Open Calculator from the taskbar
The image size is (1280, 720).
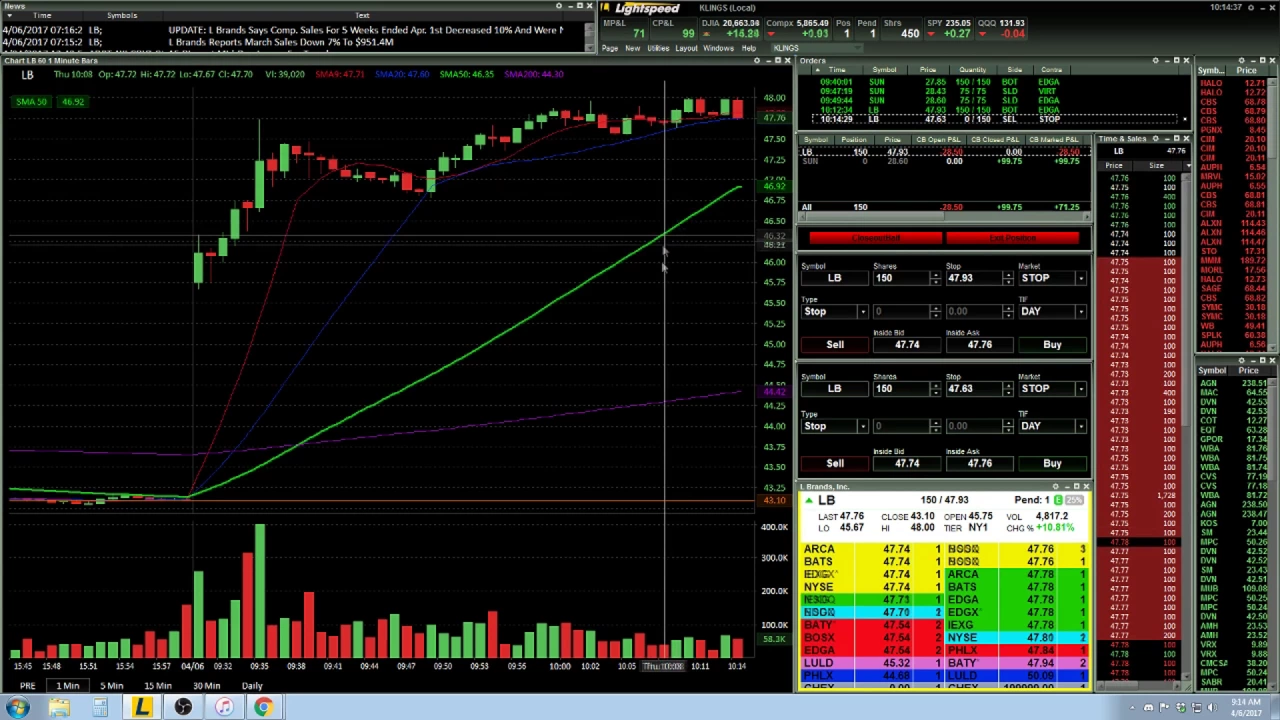coord(100,707)
